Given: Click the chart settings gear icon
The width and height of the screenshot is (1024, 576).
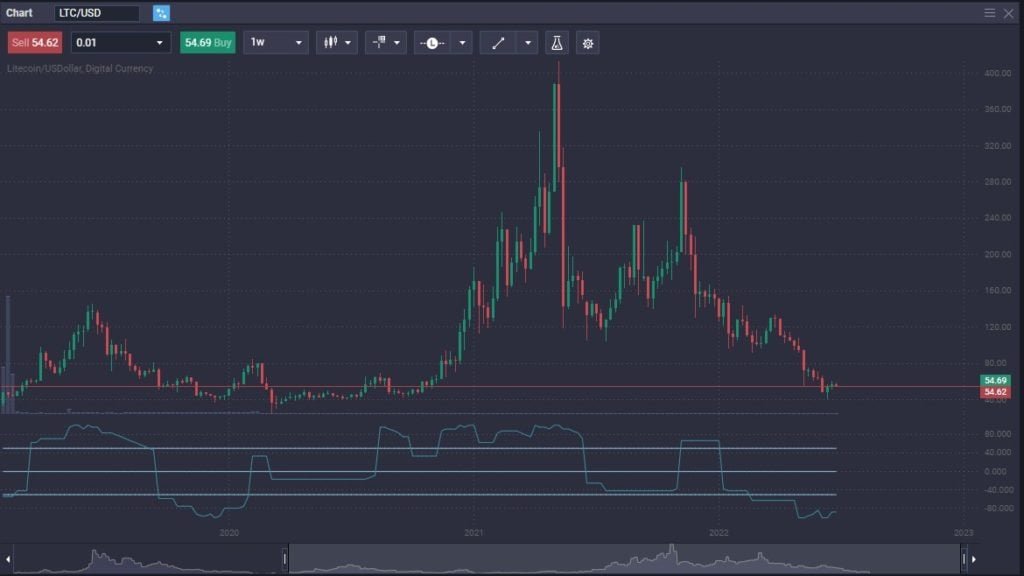Looking at the screenshot, I should [589, 42].
